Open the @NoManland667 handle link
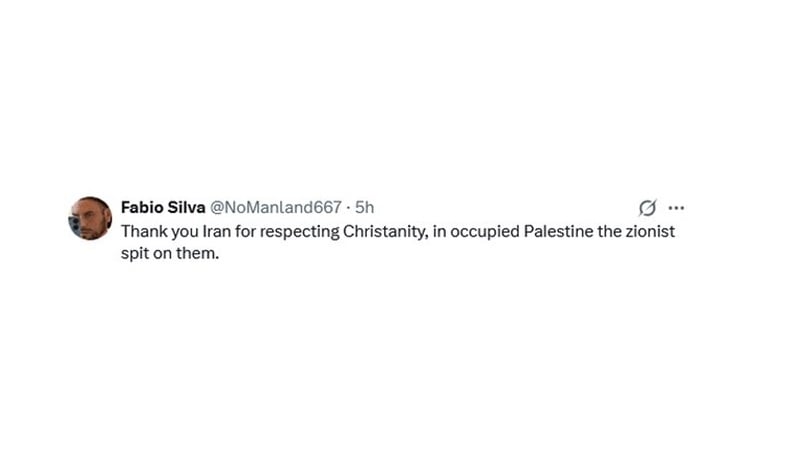 (275, 207)
